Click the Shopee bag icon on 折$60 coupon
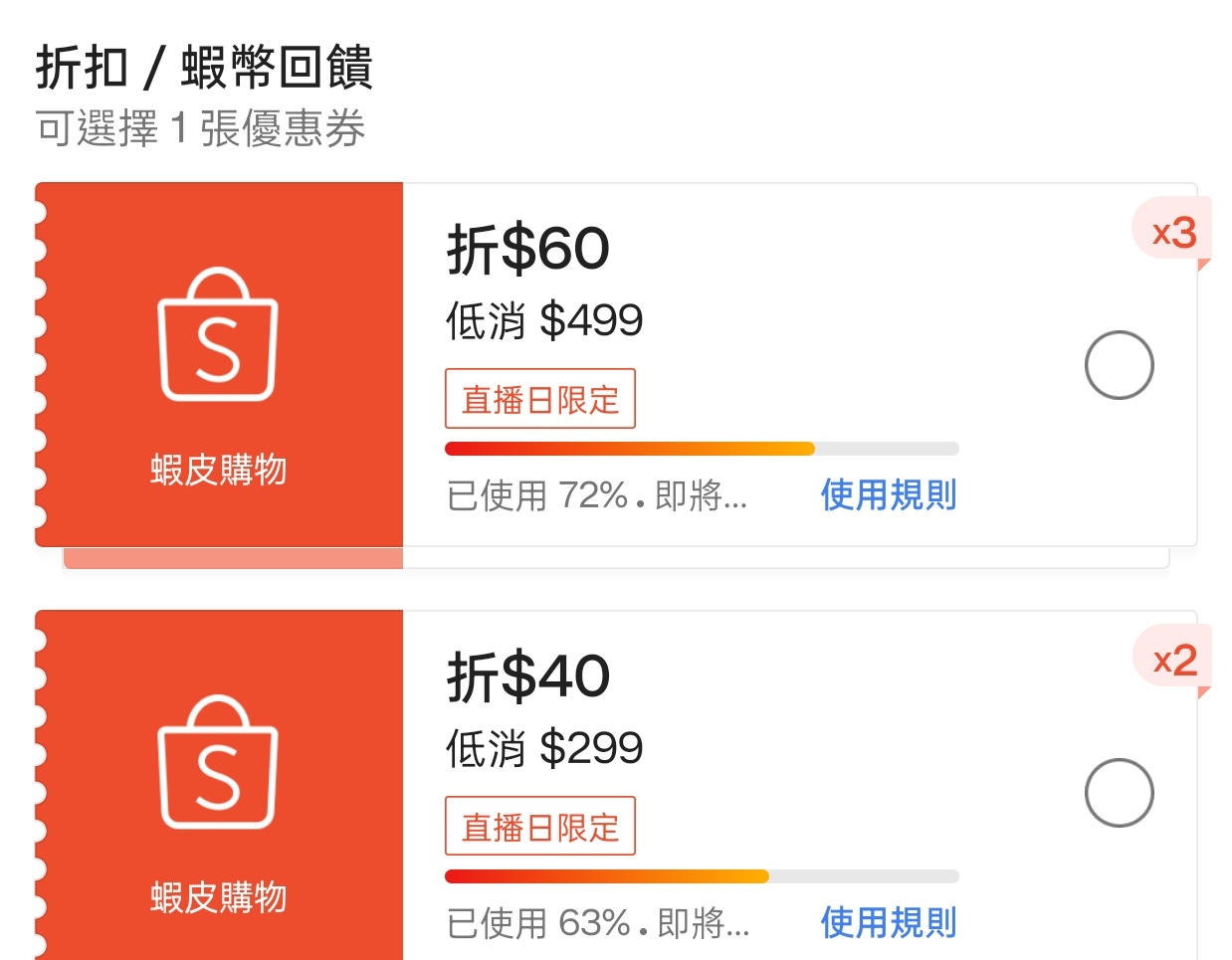The image size is (1232, 960). click(218, 334)
